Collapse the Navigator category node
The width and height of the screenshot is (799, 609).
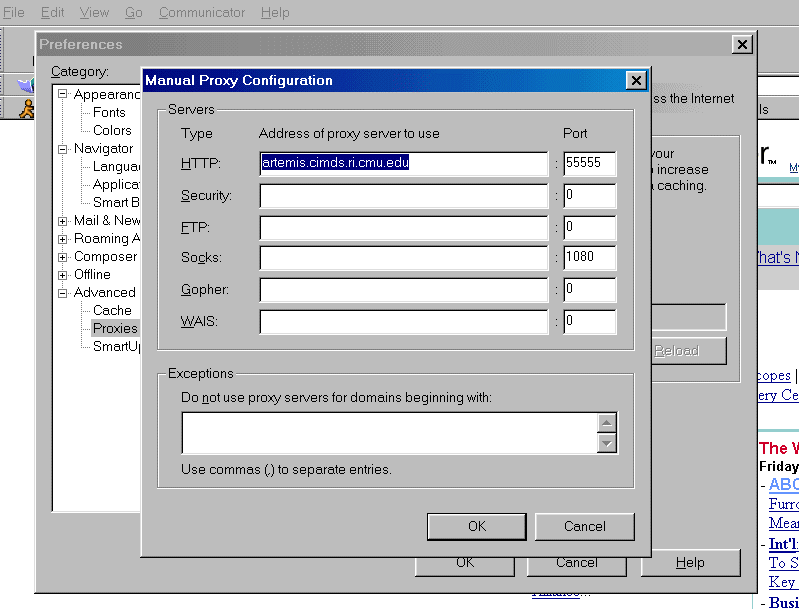[63, 149]
